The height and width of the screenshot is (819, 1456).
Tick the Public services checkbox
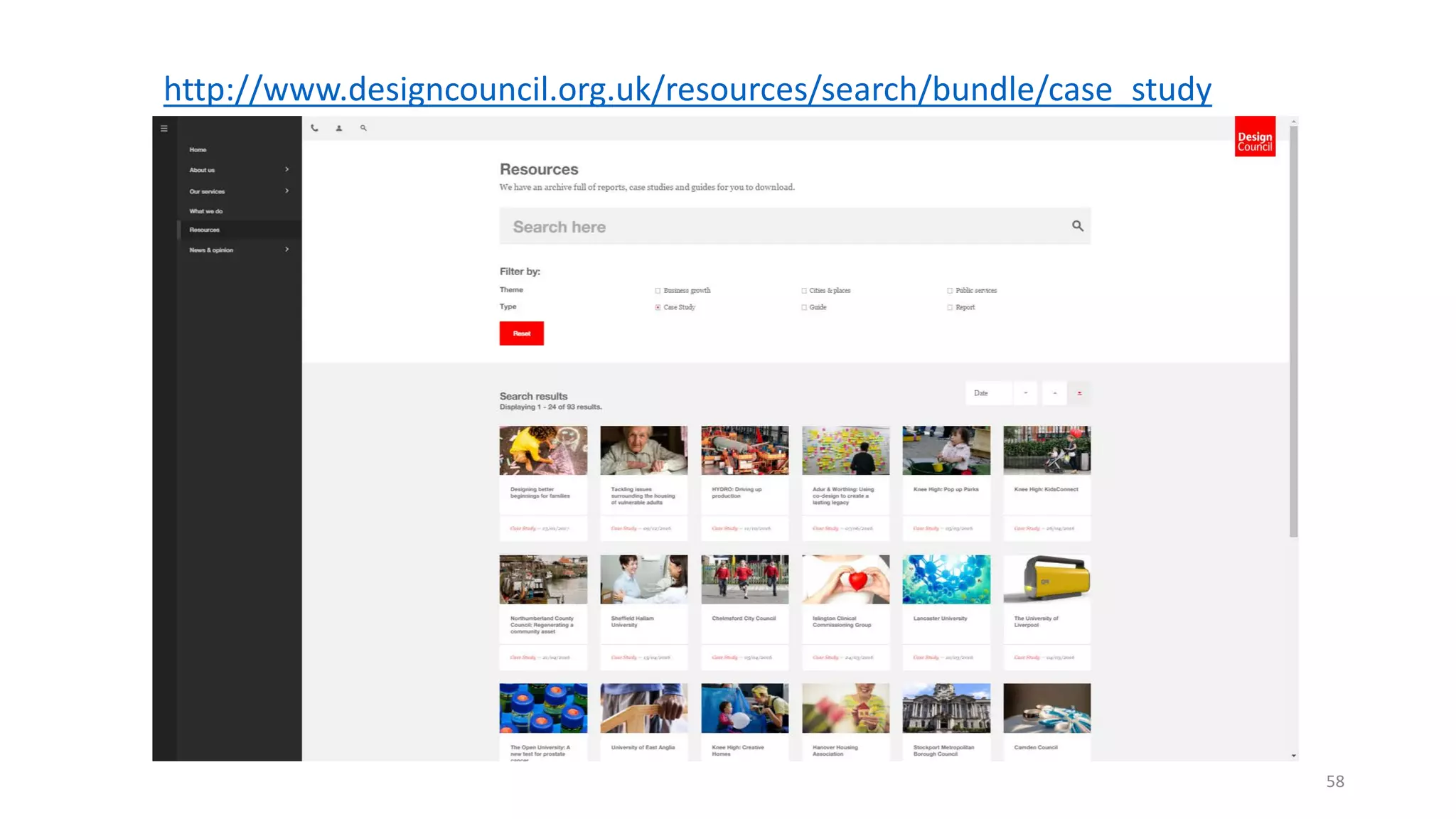point(950,291)
